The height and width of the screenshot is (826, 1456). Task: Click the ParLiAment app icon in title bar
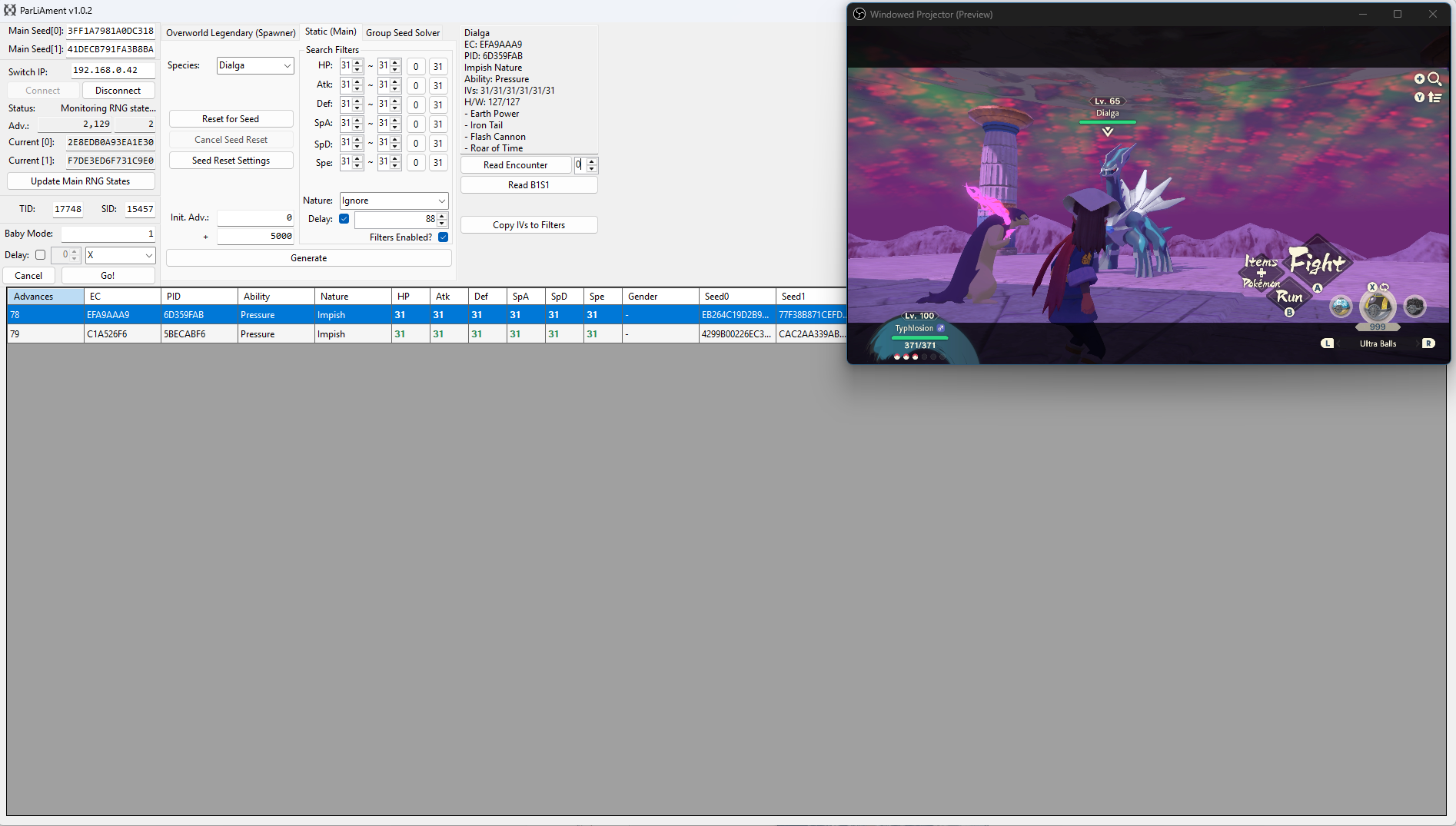(10, 10)
